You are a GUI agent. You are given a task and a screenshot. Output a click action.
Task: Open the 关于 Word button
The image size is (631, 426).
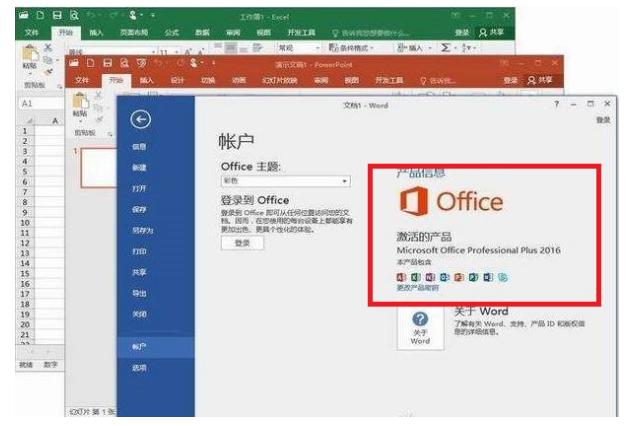pos(420,329)
